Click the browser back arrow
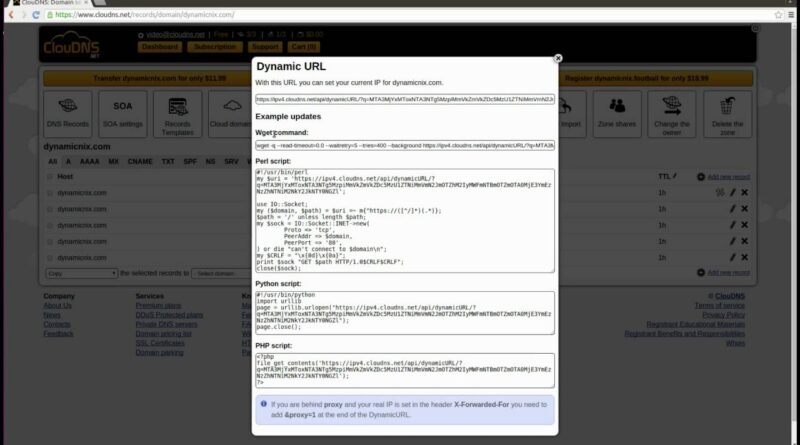Image resolution: width=800 pixels, height=445 pixels. 11,15
